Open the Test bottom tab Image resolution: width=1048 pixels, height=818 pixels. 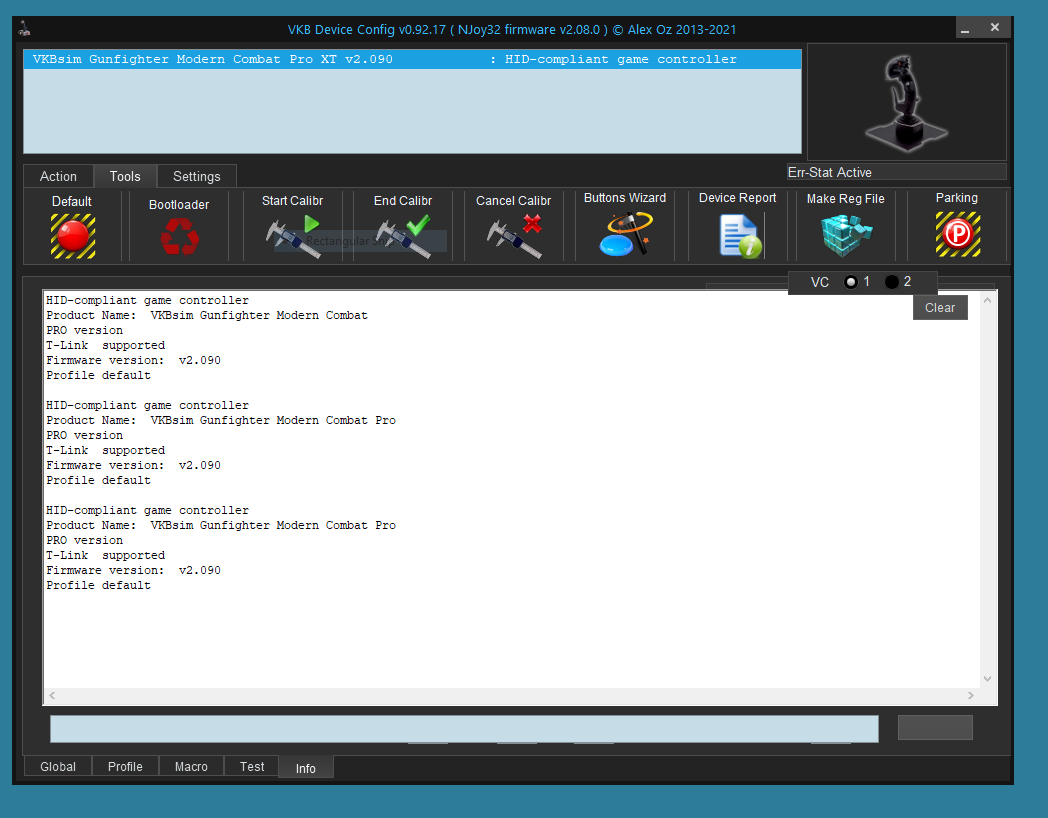252,767
